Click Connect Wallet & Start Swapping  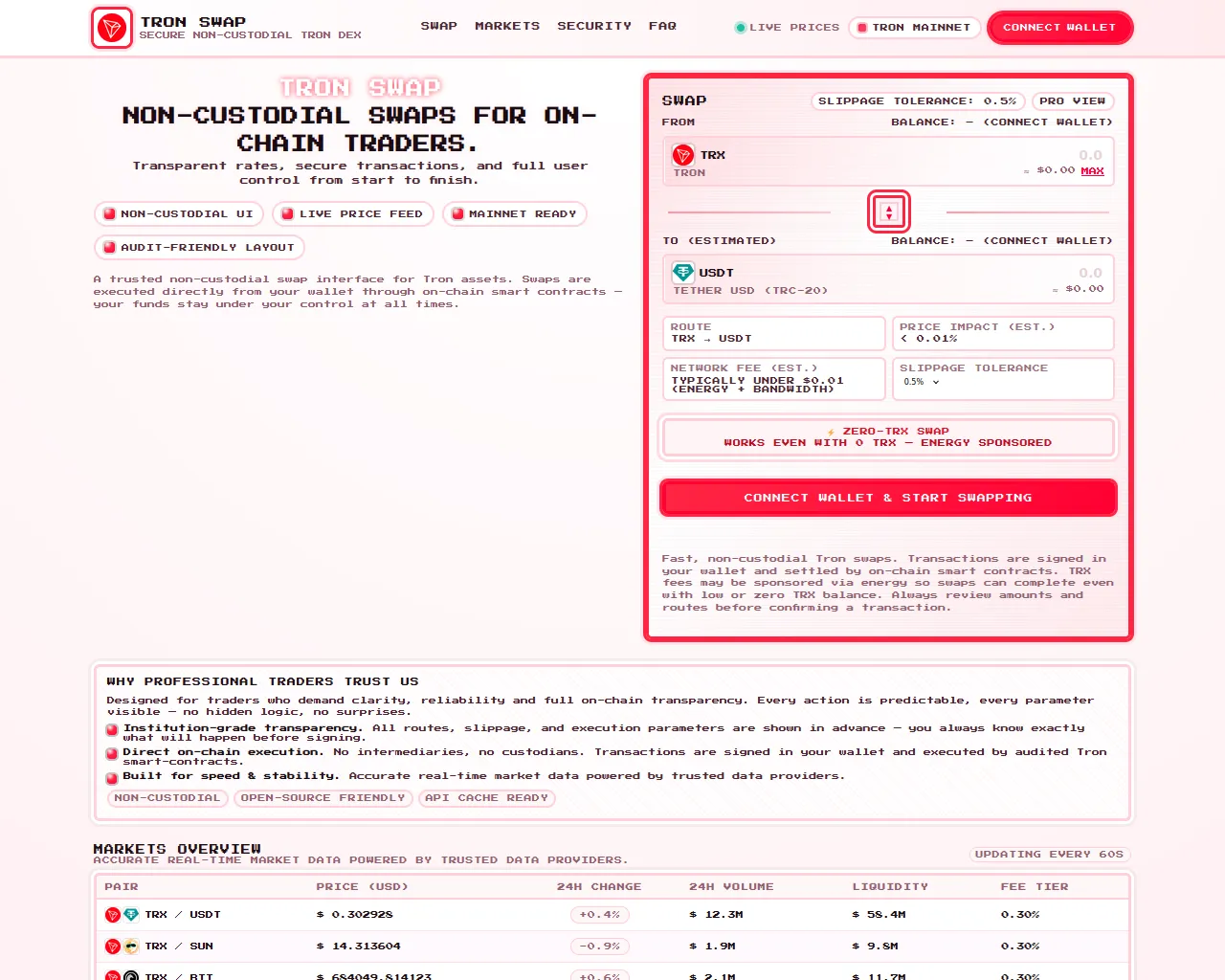888,498
